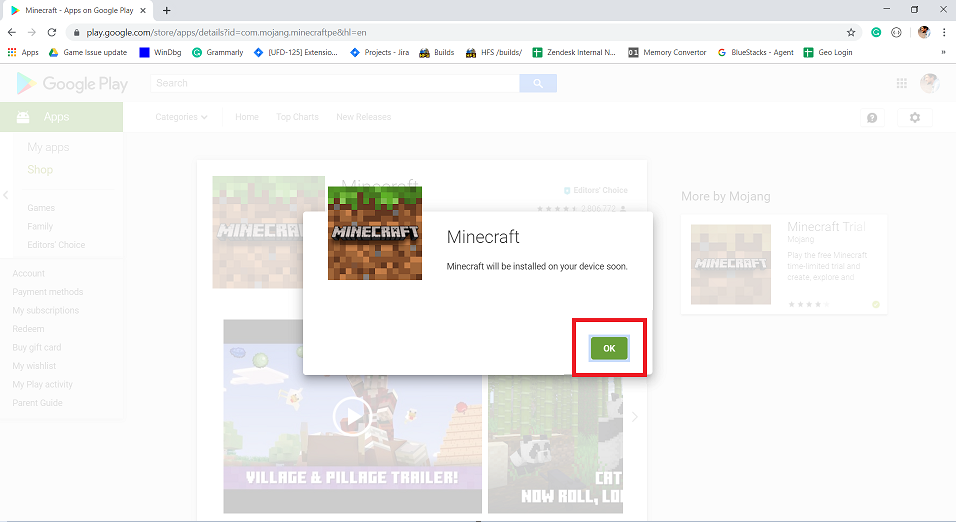
Task: Select Shop in the sidebar
Action: [40, 170]
